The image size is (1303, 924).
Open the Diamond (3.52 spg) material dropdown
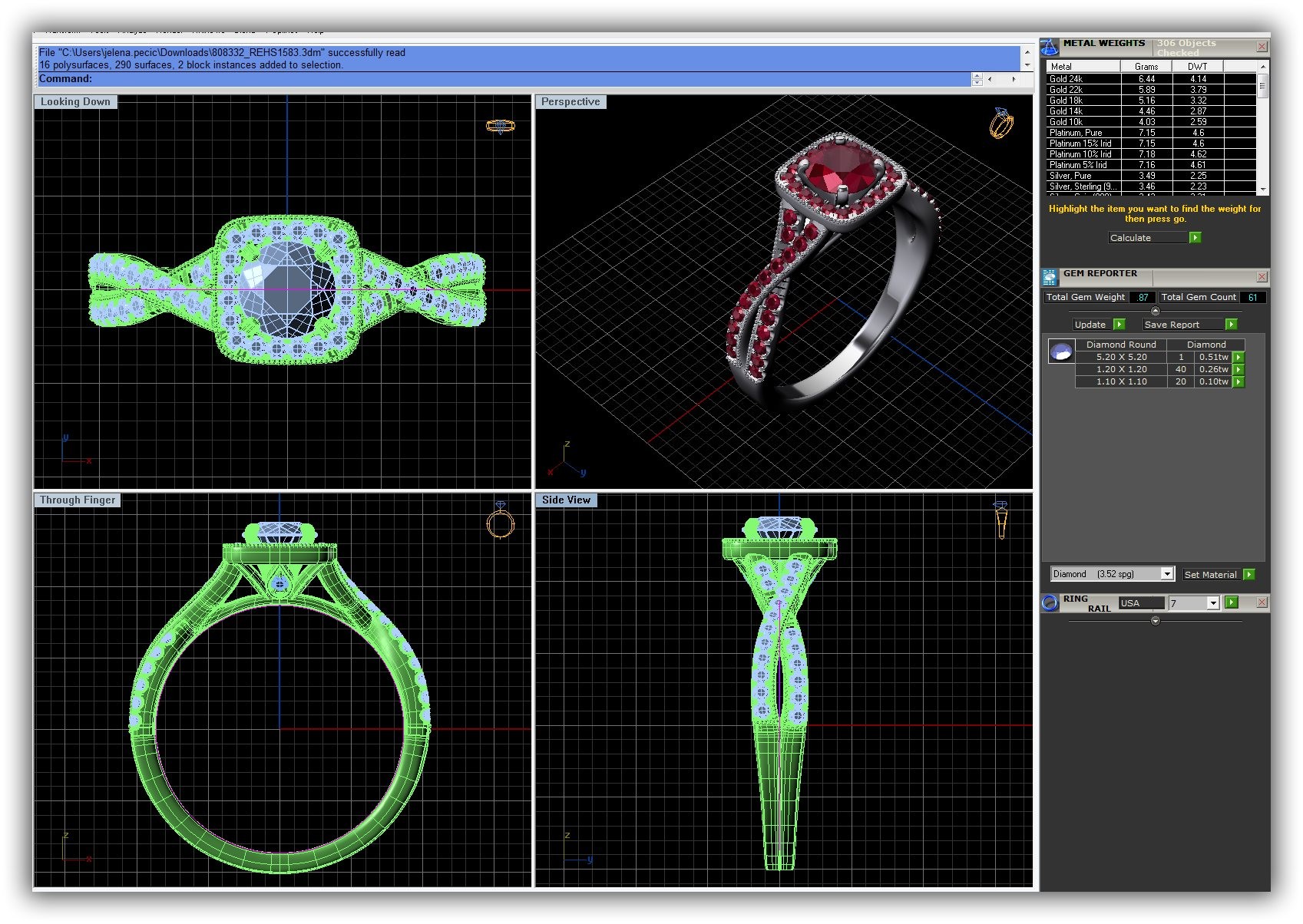[1166, 574]
